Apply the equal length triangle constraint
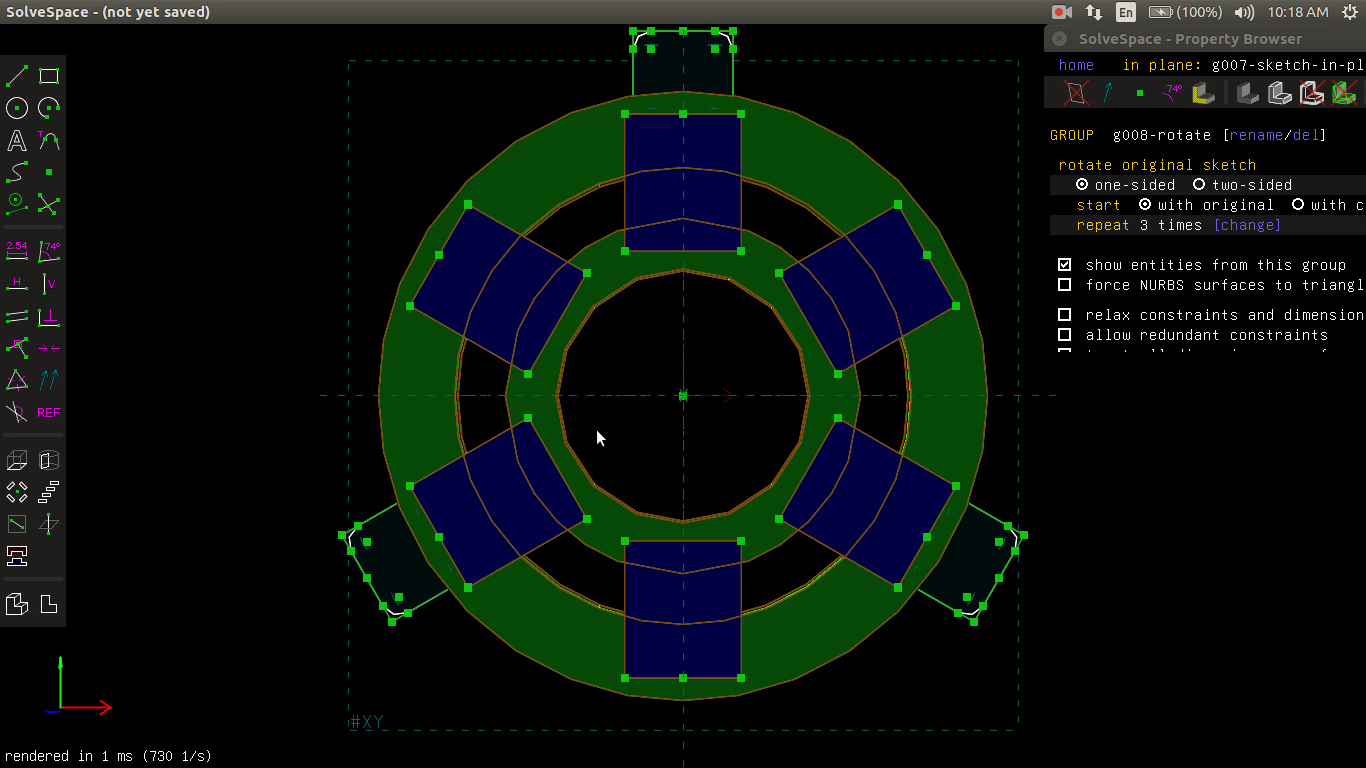The image size is (1366, 768). click(x=17, y=380)
